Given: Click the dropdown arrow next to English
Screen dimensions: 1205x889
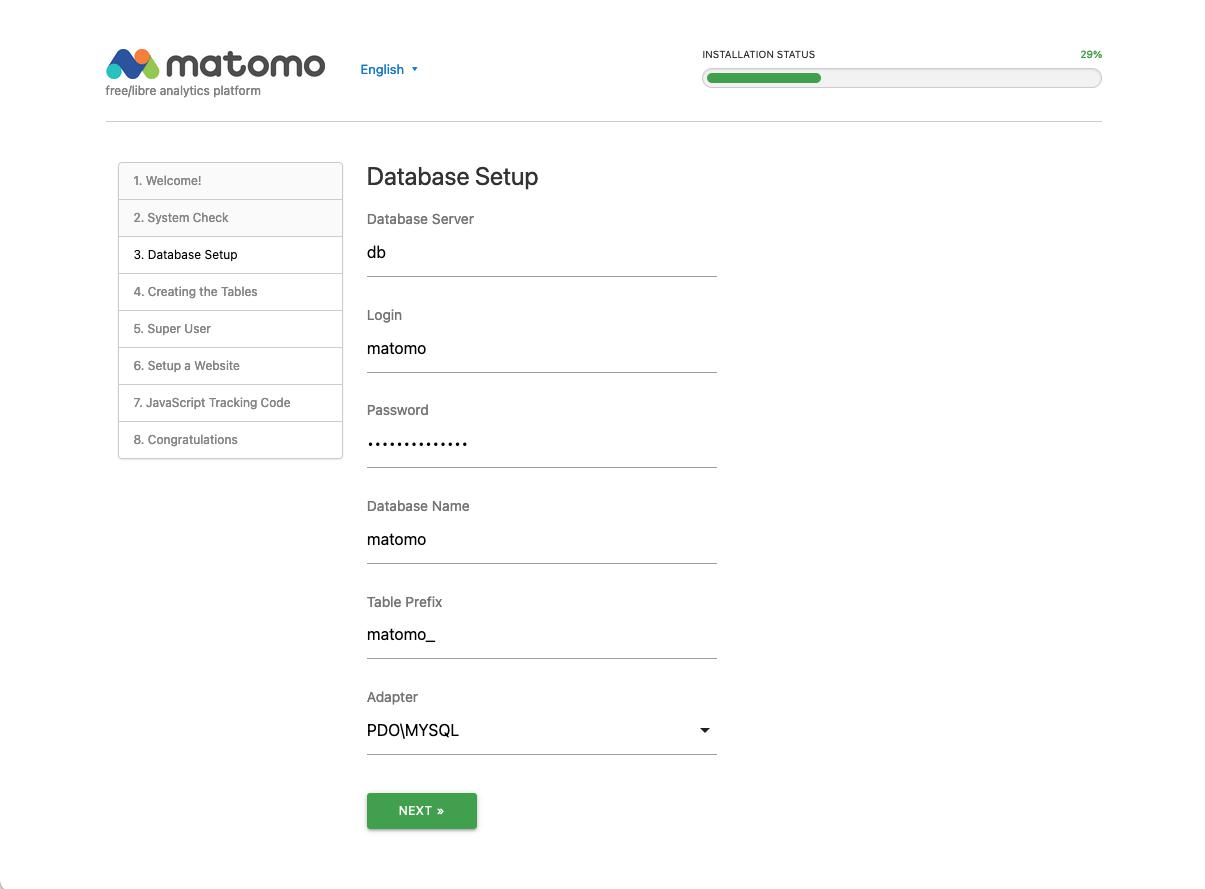Looking at the screenshot, I should click(x=414, y=69).
